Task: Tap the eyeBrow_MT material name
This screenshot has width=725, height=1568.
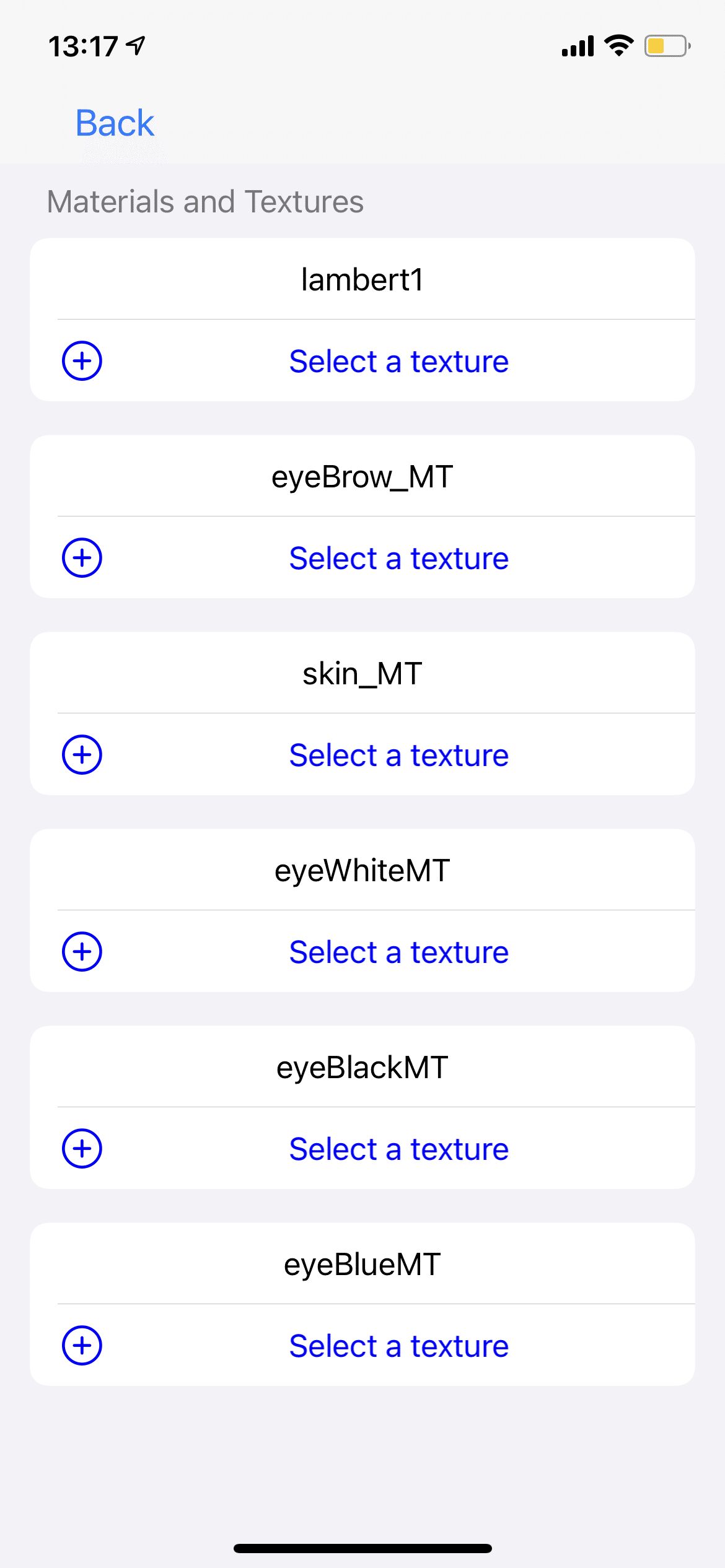Action: tap(362, 477)
